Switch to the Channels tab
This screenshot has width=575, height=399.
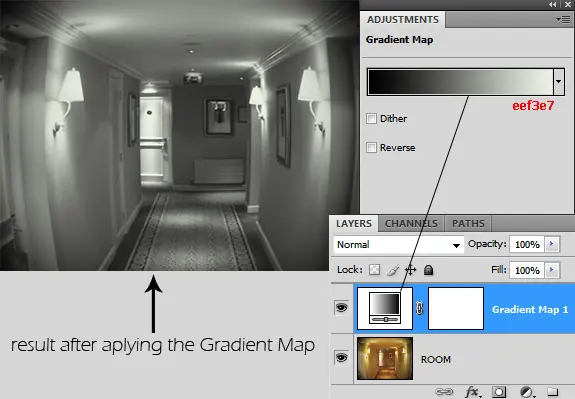[411, 223]
